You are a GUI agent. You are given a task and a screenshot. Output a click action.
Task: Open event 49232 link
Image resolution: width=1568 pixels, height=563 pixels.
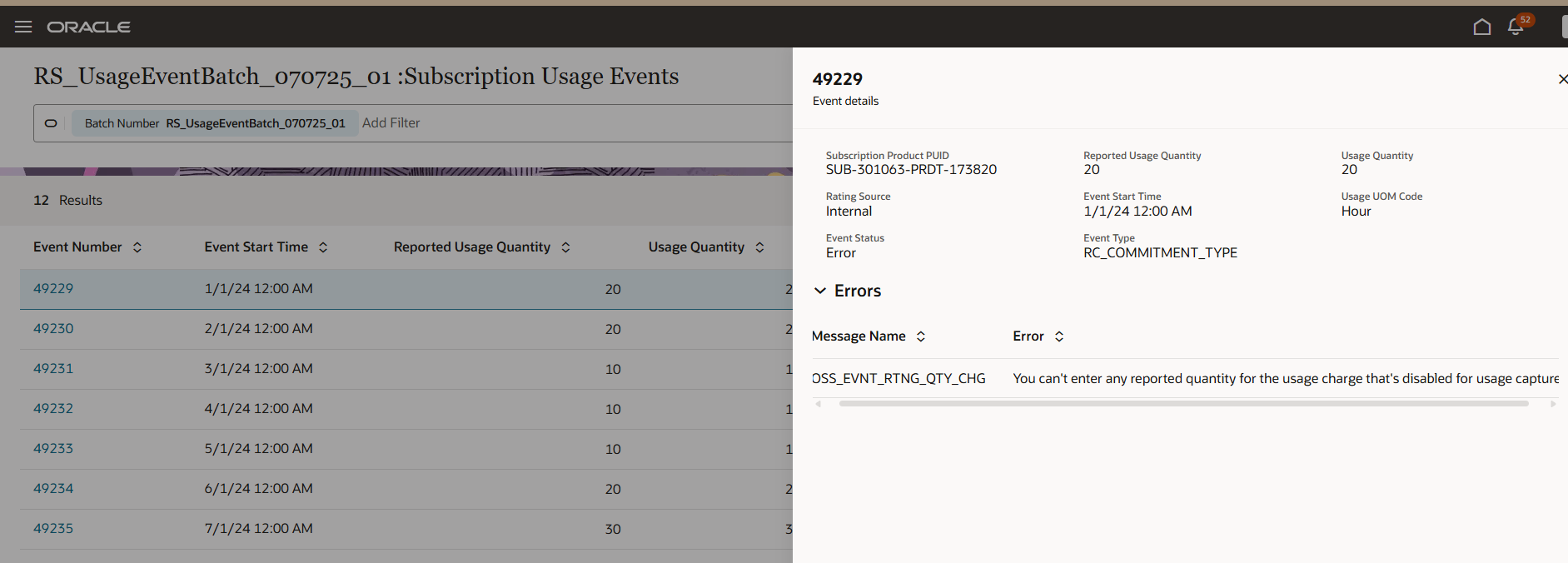coord(53,409)
